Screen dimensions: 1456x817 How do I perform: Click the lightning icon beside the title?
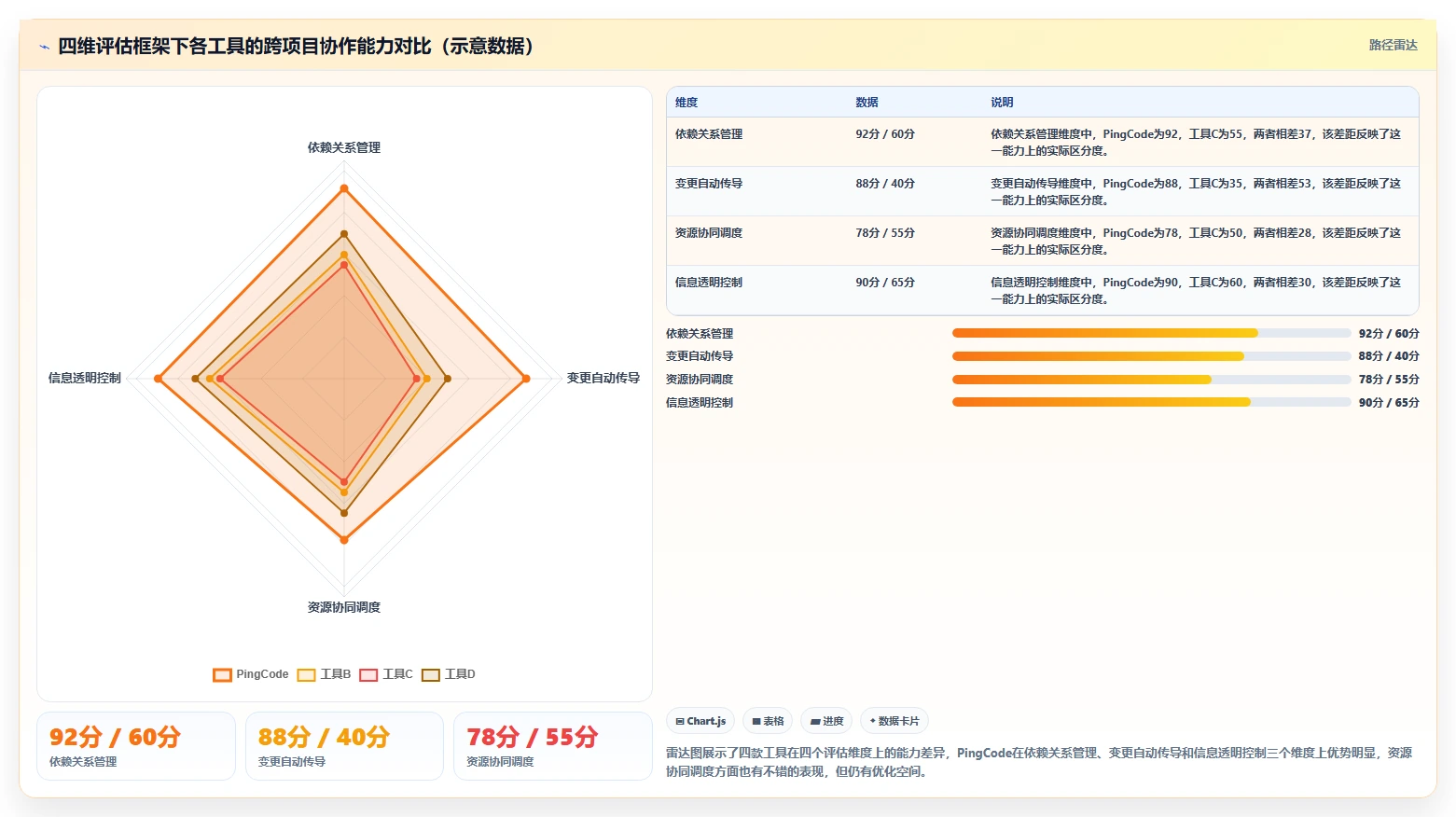[44, 47]
